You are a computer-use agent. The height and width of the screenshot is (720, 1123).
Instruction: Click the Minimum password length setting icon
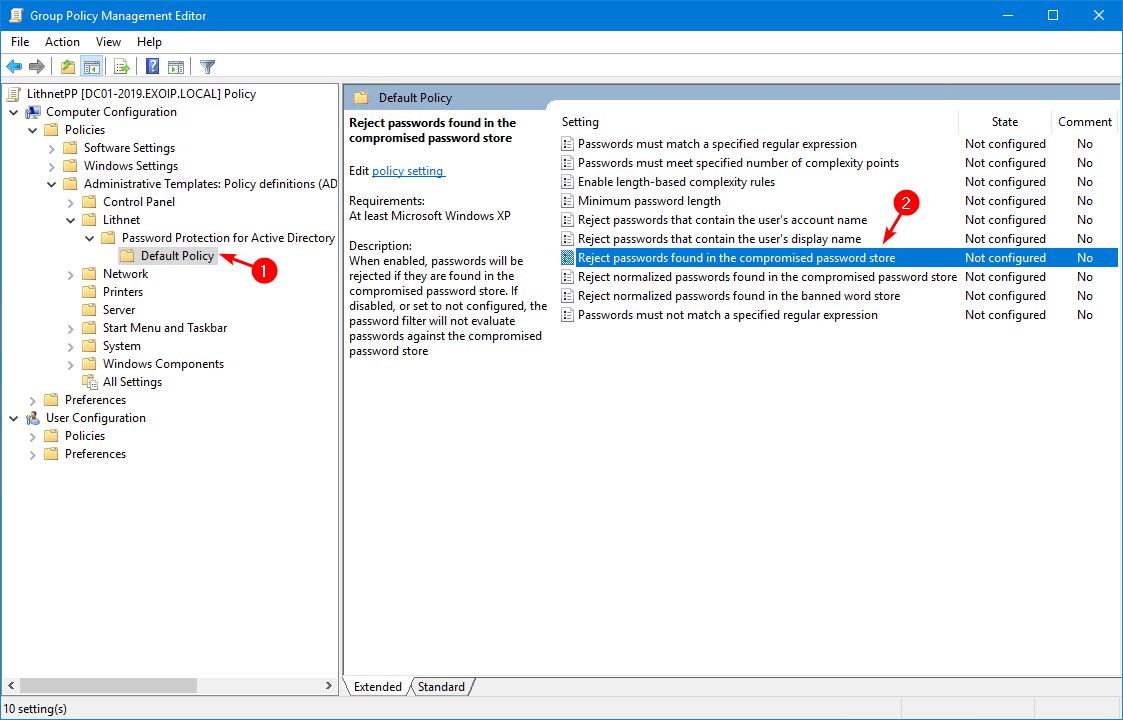coord(567,201)
